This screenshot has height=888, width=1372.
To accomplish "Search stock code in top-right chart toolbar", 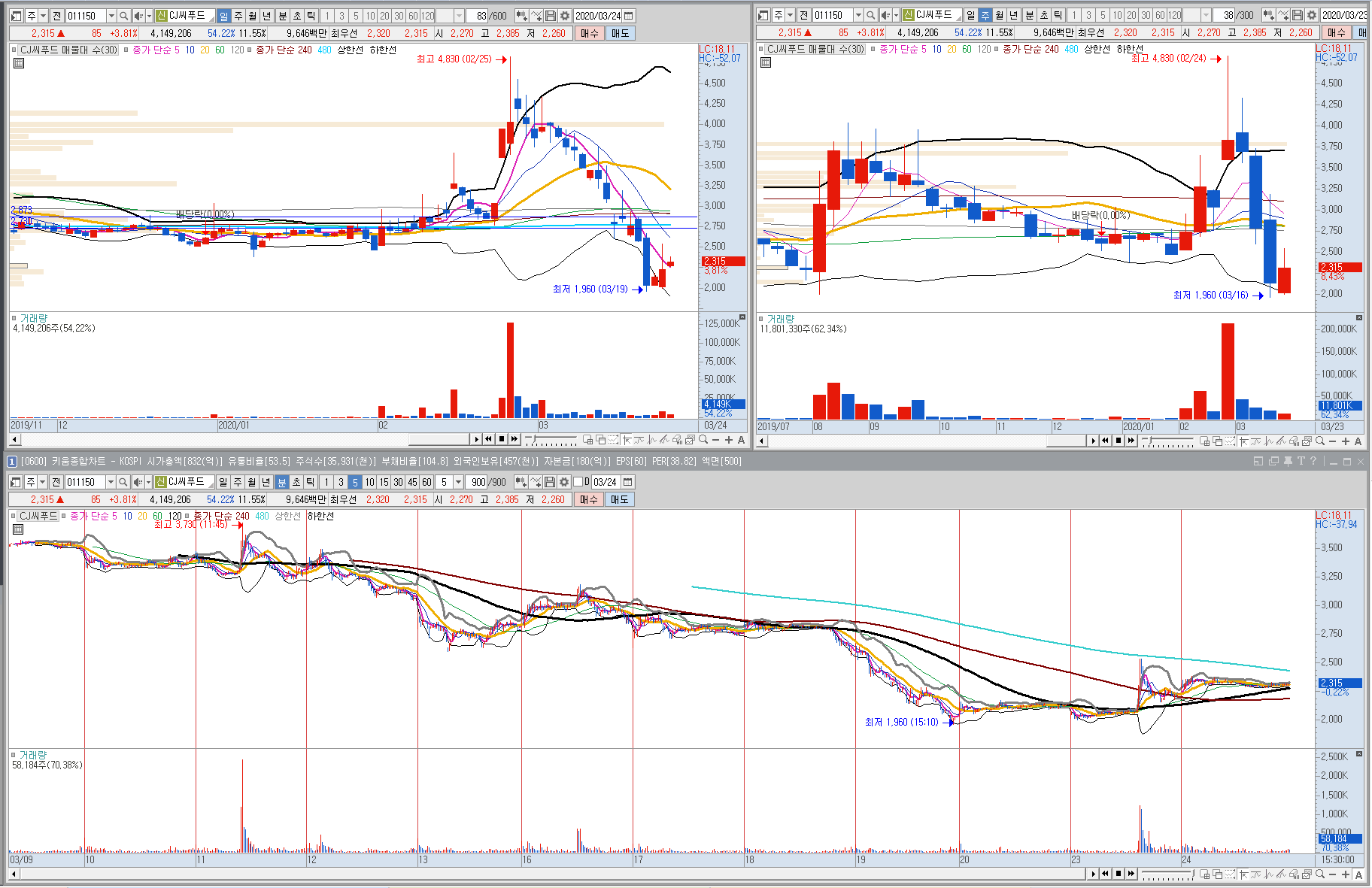I will click(x=871, y=15).
